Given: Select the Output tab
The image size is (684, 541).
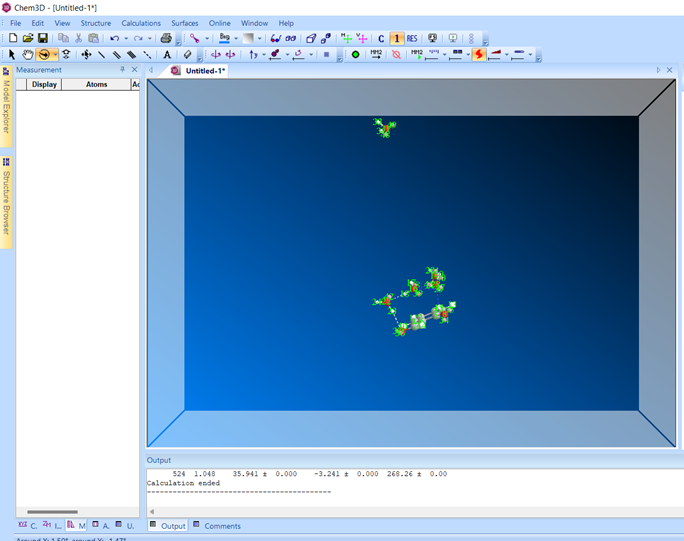Looking at the screenshot, I should (168, 526).
